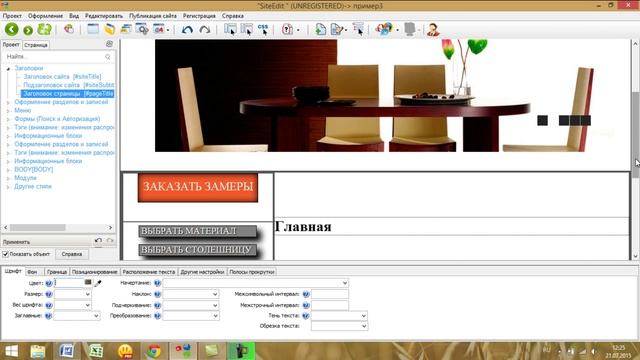The image size is (640, 360).
Task: Switch to the Позиционирование tab
Action: tap(95, 272)
